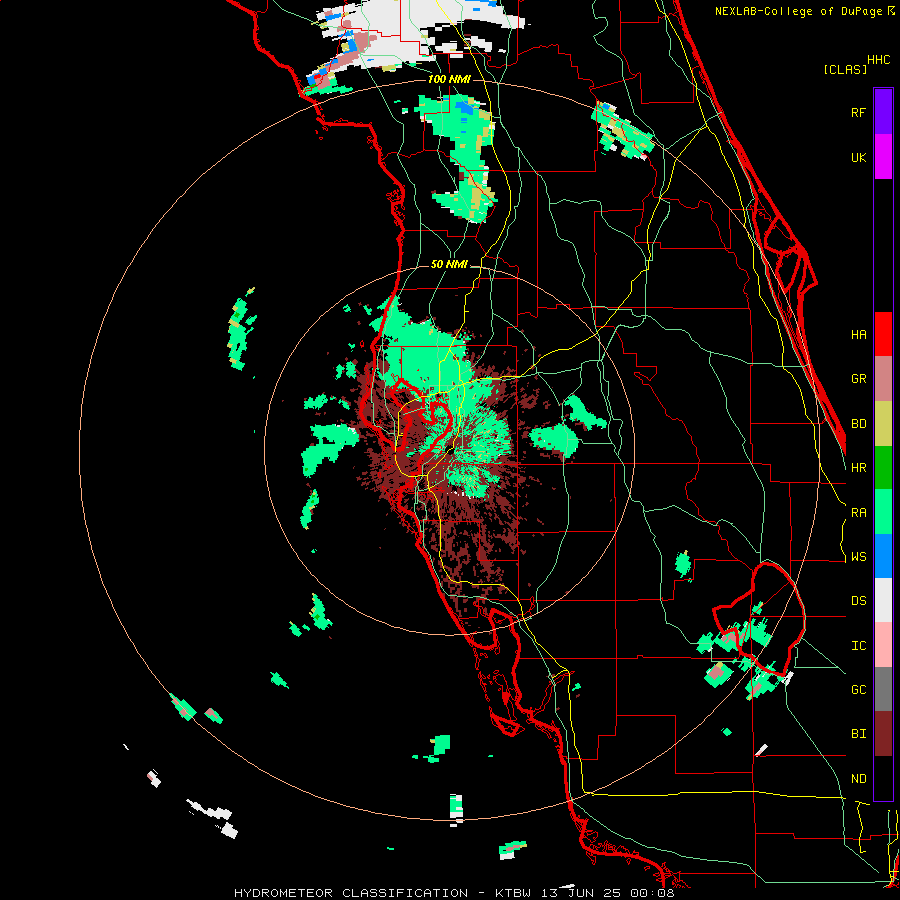Click the "BD" legend label

coord(858,424)
